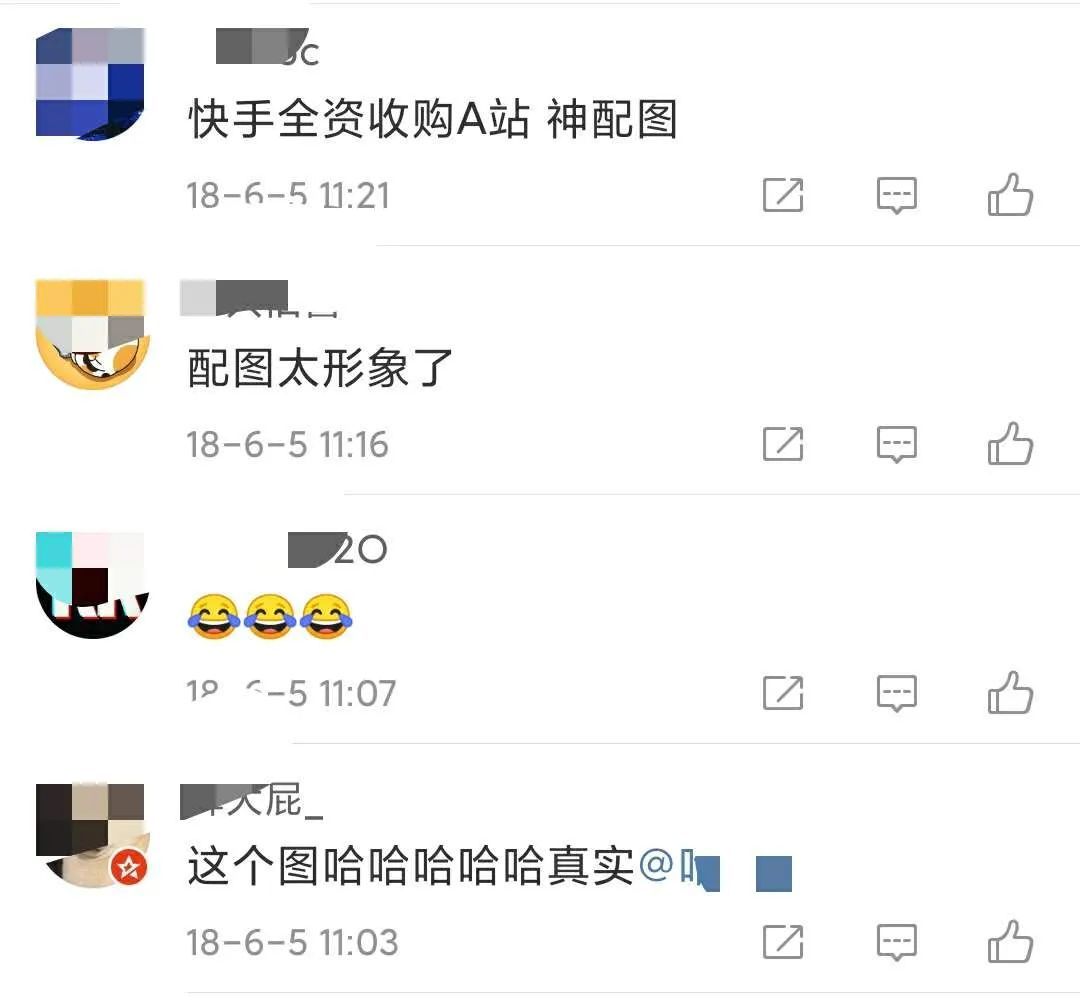
Task: Like the 11:21 comment about 快手全资收购A站
Action: pyautogui.click(x=1010, y=195)
